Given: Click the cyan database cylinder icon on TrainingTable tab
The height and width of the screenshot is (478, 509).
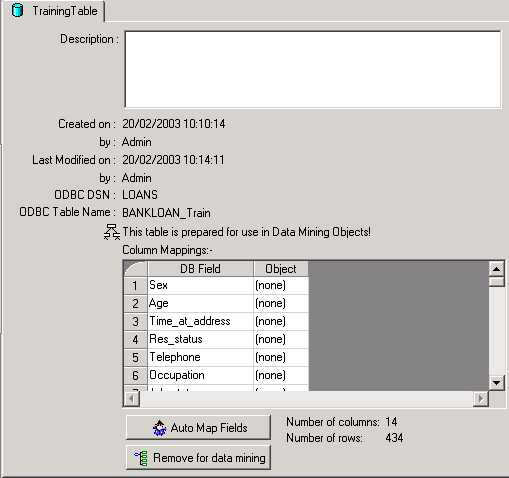Looking at the screenshot, I should 17,11.
